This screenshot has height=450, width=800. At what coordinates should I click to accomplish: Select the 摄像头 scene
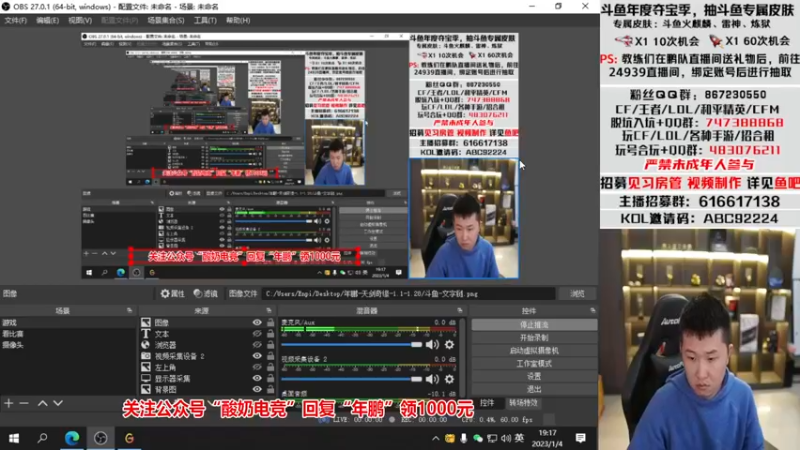(x=68, y=345)
